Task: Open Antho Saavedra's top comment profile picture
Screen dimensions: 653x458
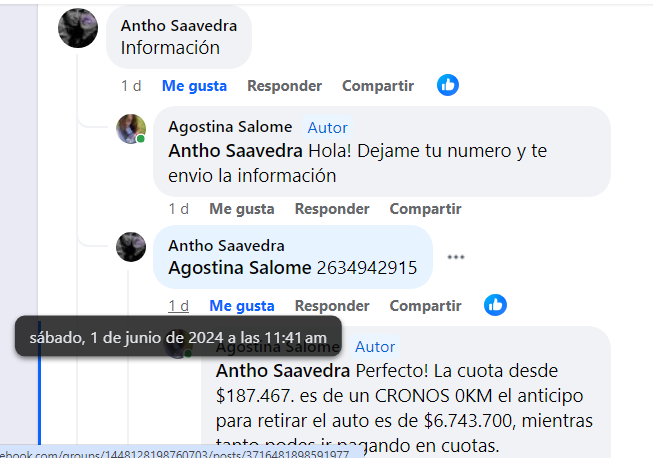Action: [x=78, y=28]
